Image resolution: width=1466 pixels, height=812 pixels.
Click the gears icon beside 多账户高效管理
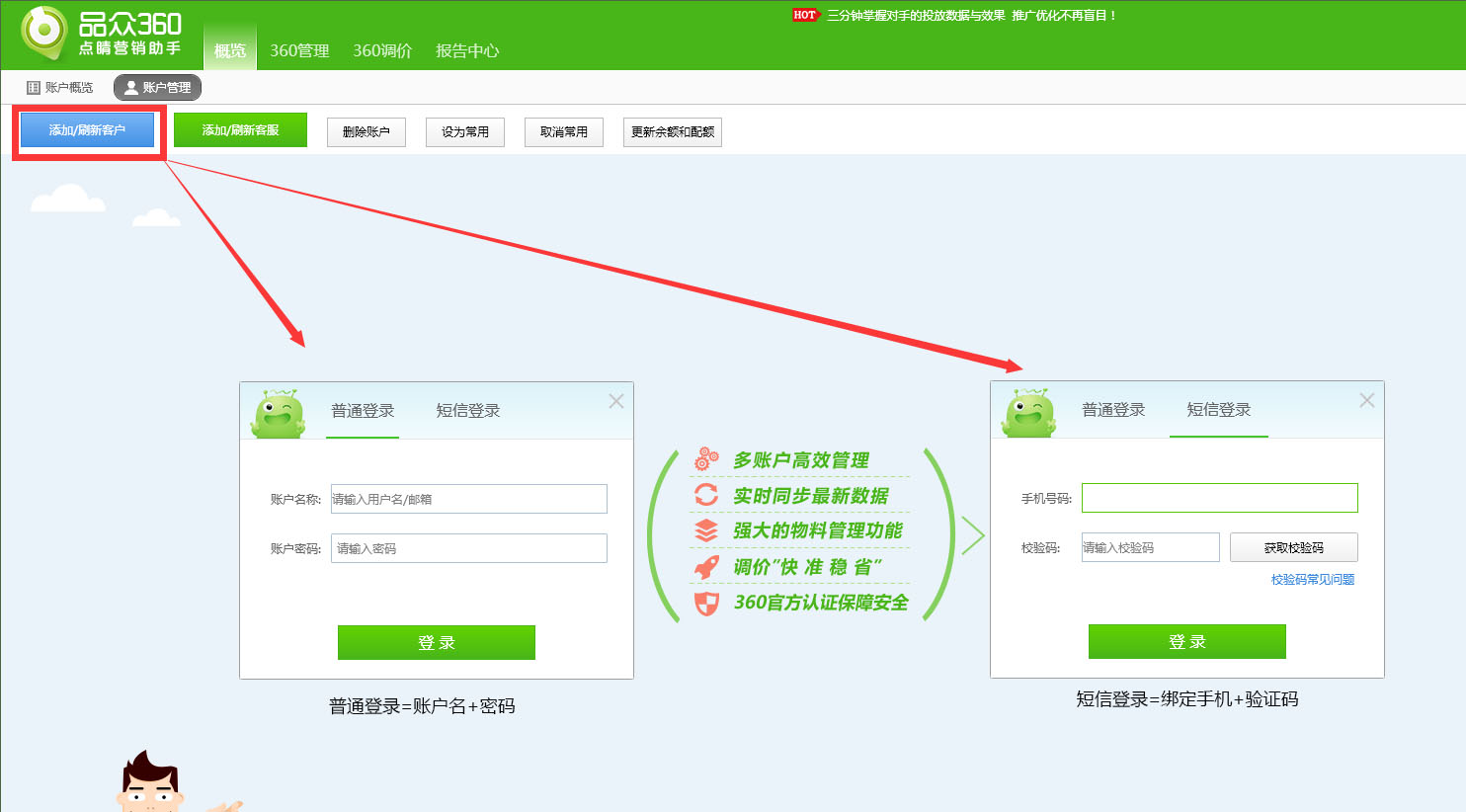click(x=708, y=458)
